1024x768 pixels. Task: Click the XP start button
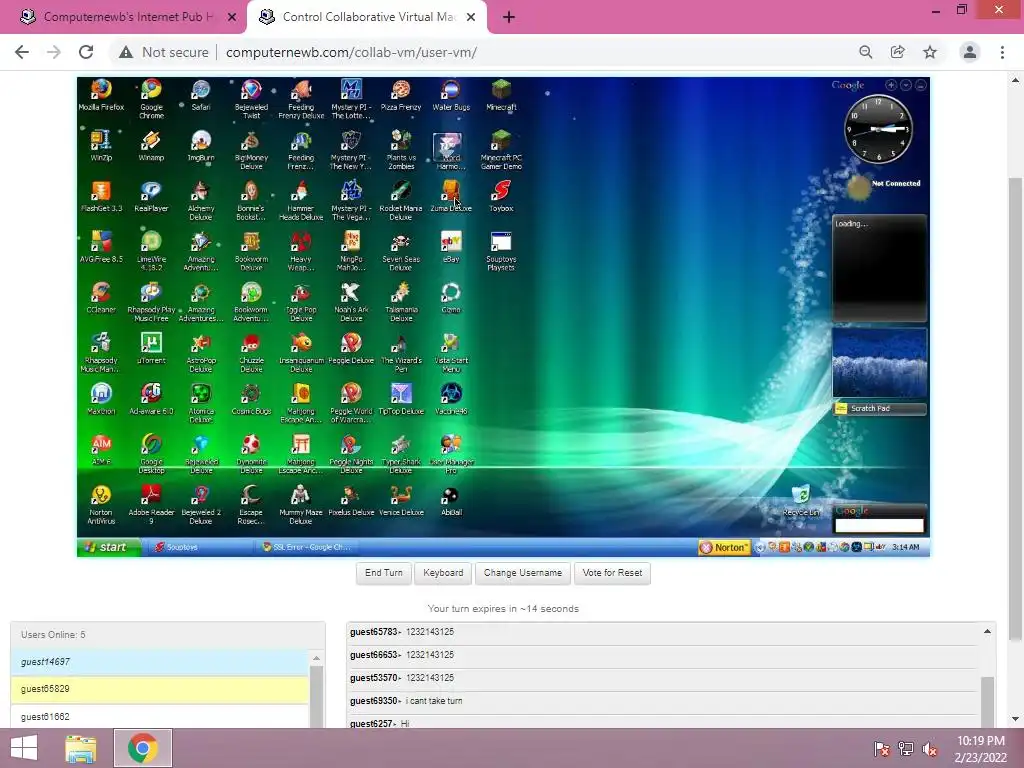[108, 547]
